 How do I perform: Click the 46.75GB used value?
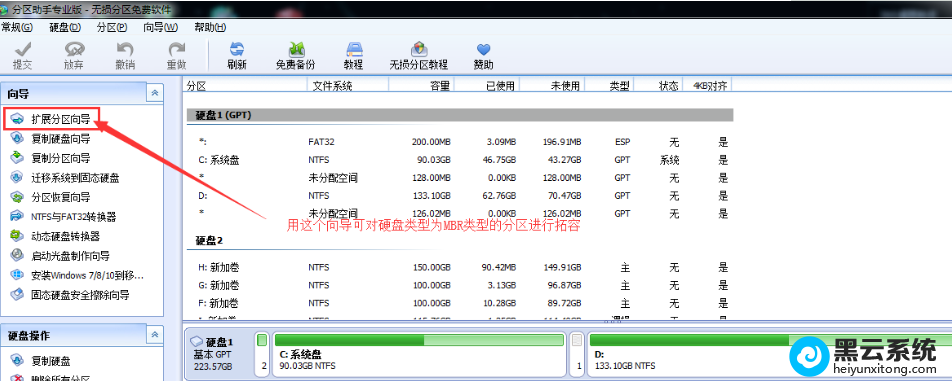500,160
